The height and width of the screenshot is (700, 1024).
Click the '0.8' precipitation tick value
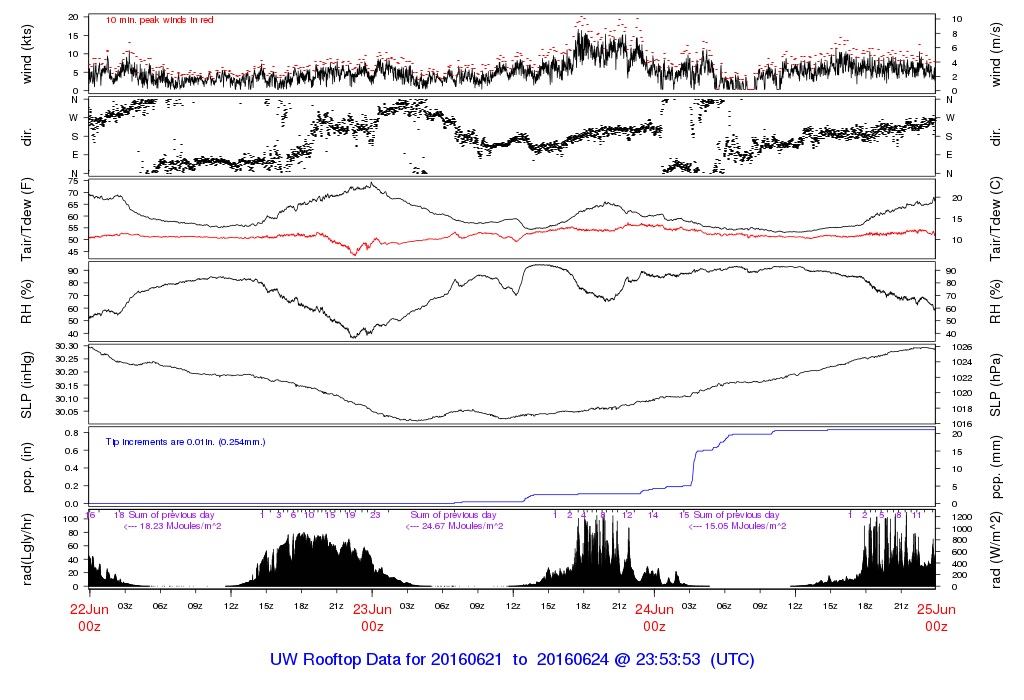tap(72, 433)
